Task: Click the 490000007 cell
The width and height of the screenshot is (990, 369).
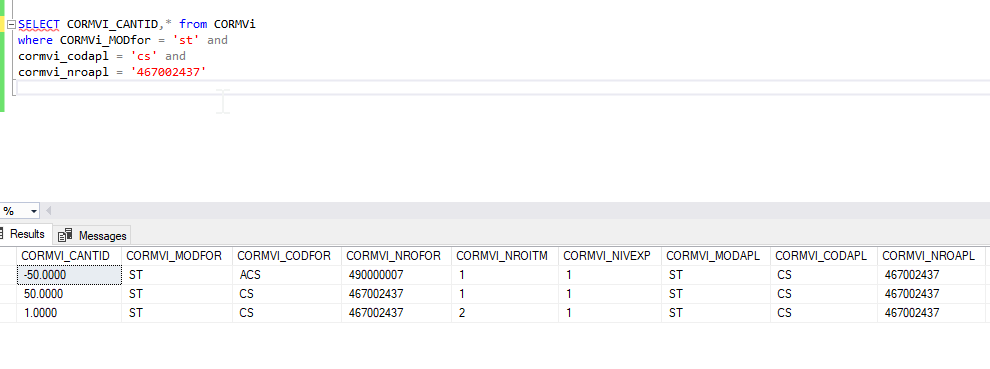Action: pyautogui.click(x=396, y=275)
